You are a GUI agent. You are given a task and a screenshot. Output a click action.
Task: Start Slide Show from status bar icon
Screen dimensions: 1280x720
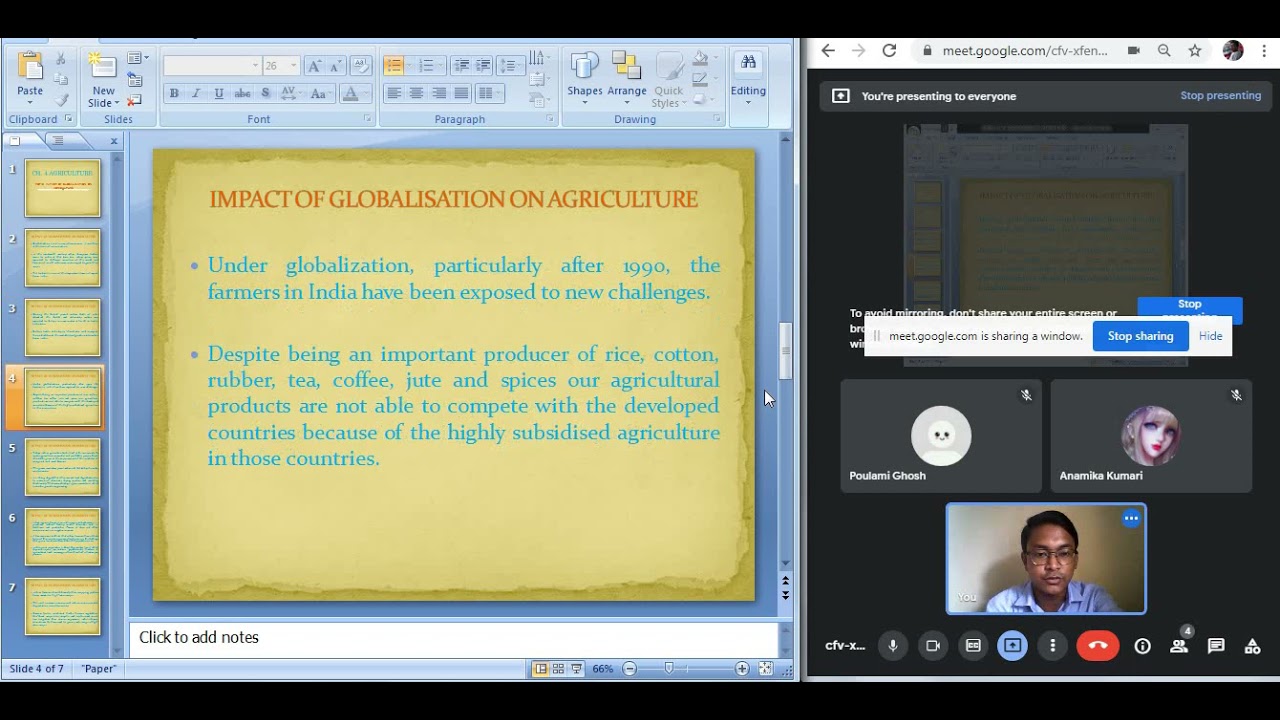pos(577,669)
